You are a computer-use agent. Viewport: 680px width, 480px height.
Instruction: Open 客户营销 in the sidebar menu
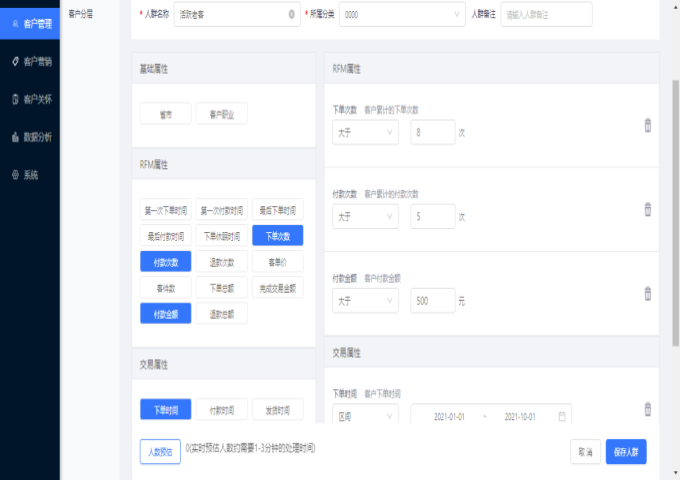click(30, 61)
